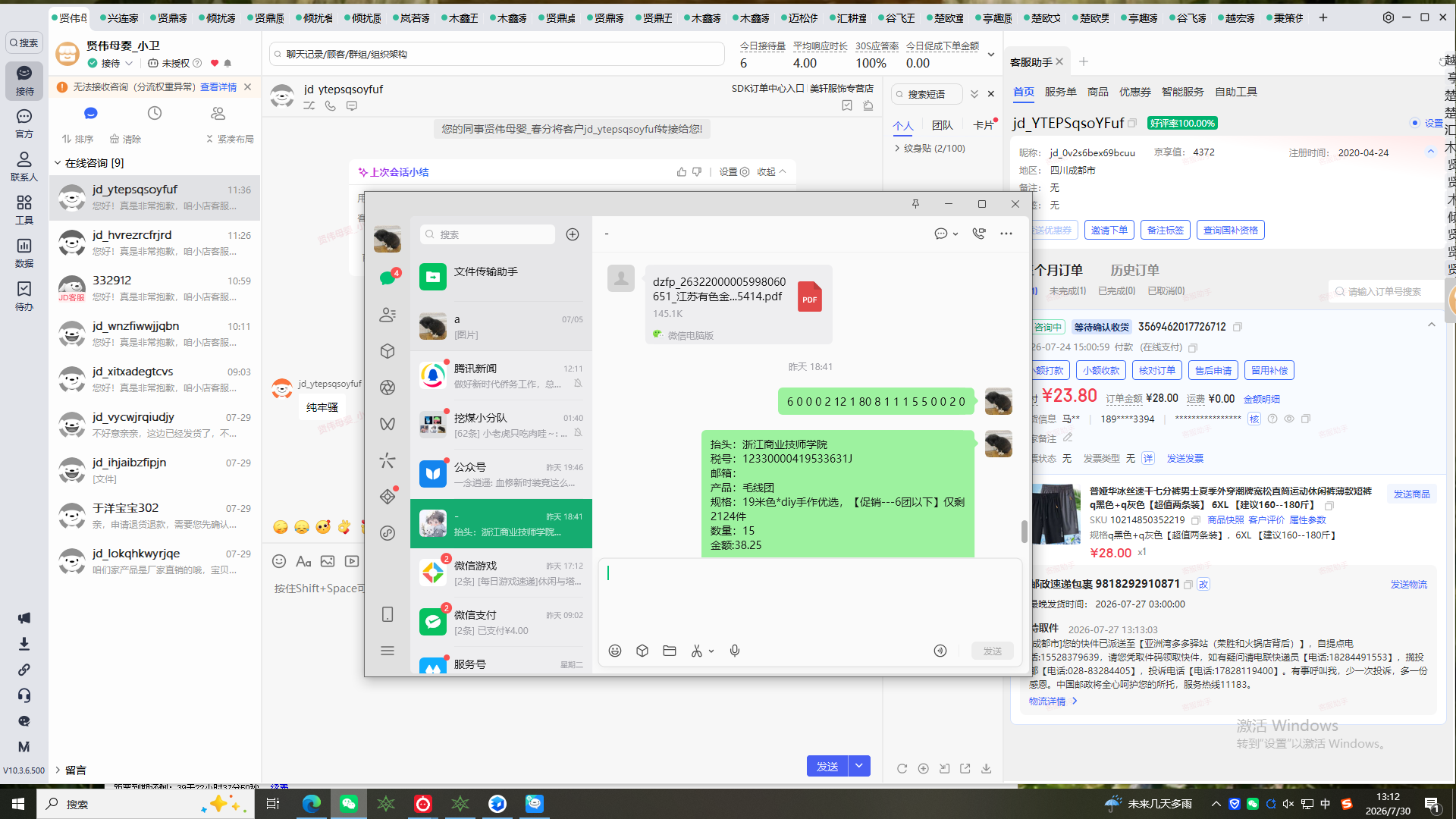Click the WeChat chat scrollbar thumb
This screenshot has height=819, width=1456.
coord(1024,532)
